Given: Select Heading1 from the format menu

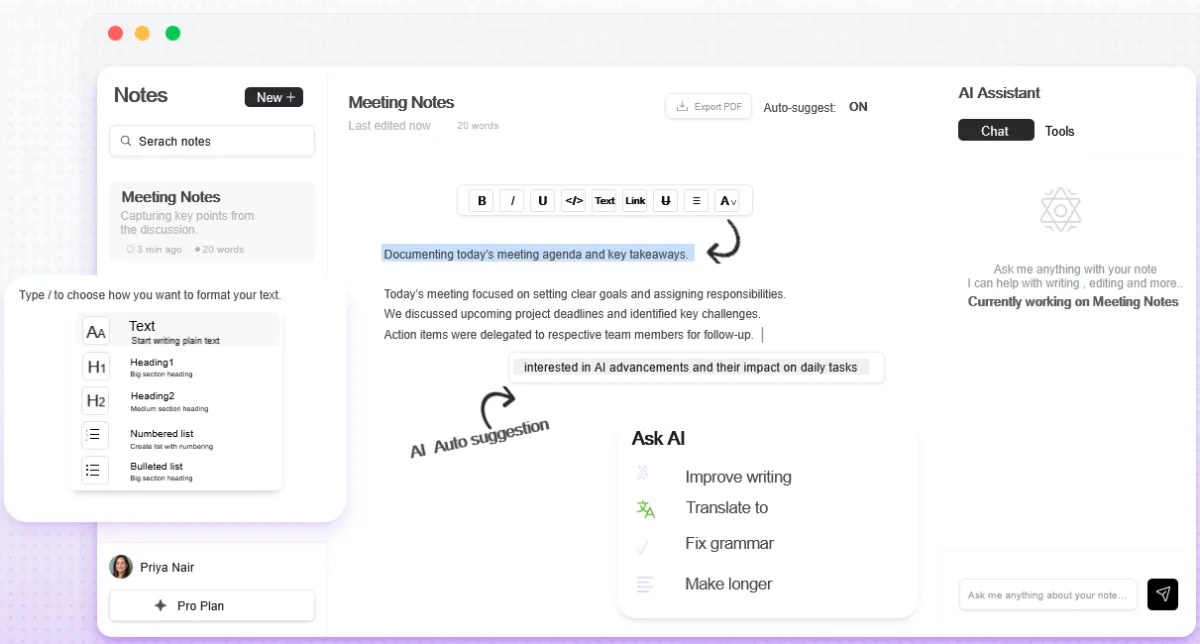Looking at the screenshot, I should pos(178,367).
